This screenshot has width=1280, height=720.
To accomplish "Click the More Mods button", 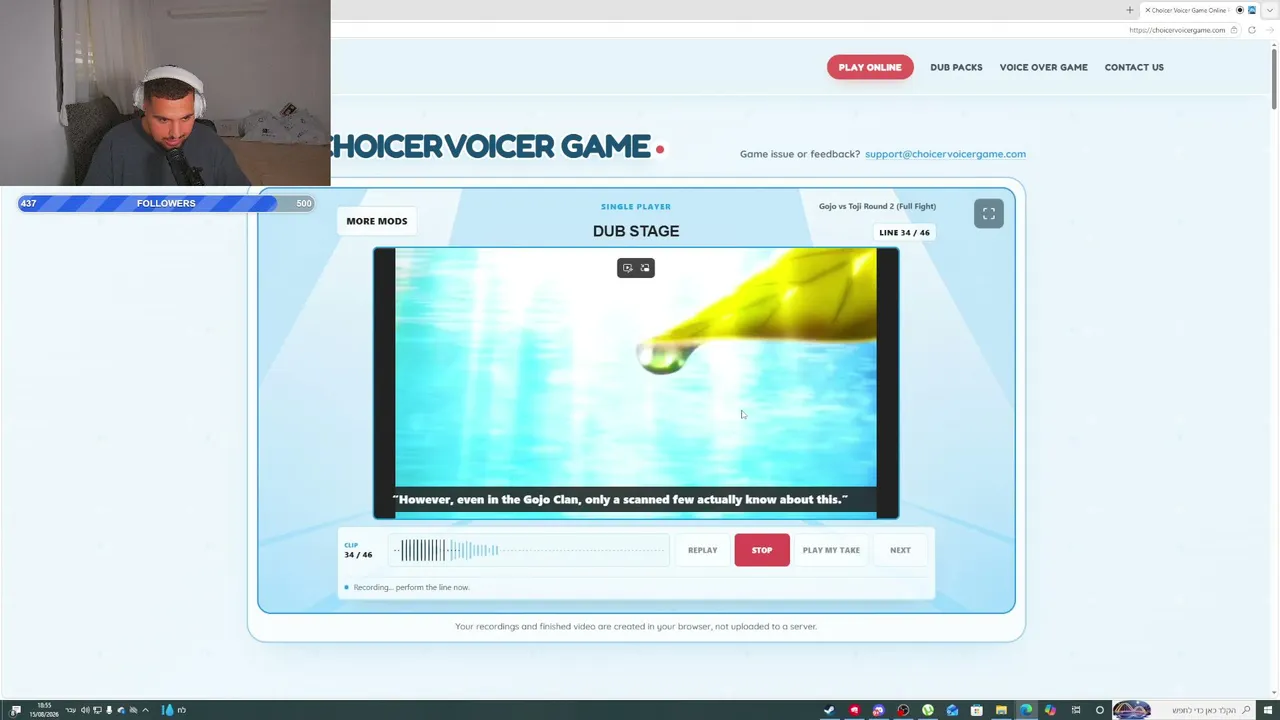I will [x=377, y=221].
